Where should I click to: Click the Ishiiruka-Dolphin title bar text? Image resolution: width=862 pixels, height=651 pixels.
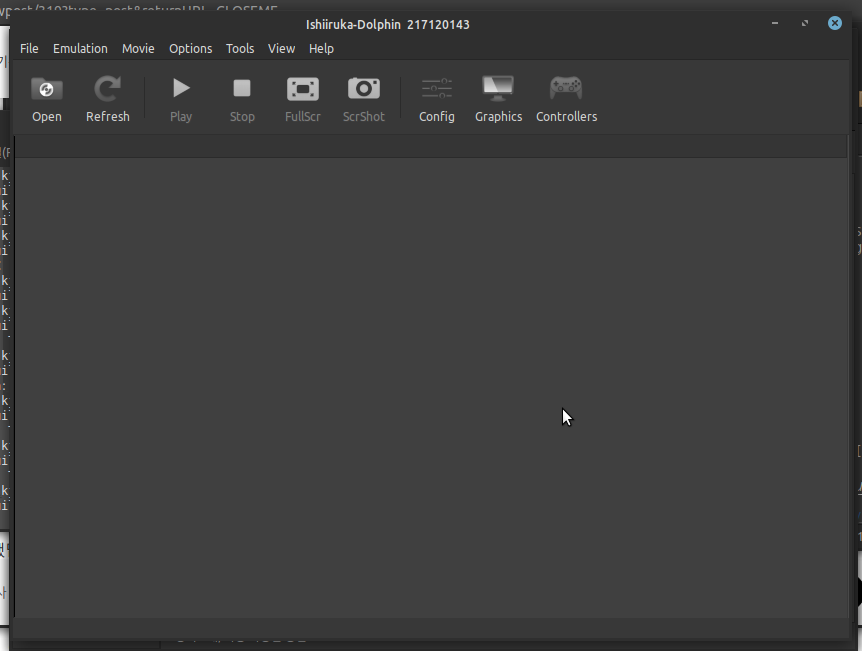click(x=388, y=25)
